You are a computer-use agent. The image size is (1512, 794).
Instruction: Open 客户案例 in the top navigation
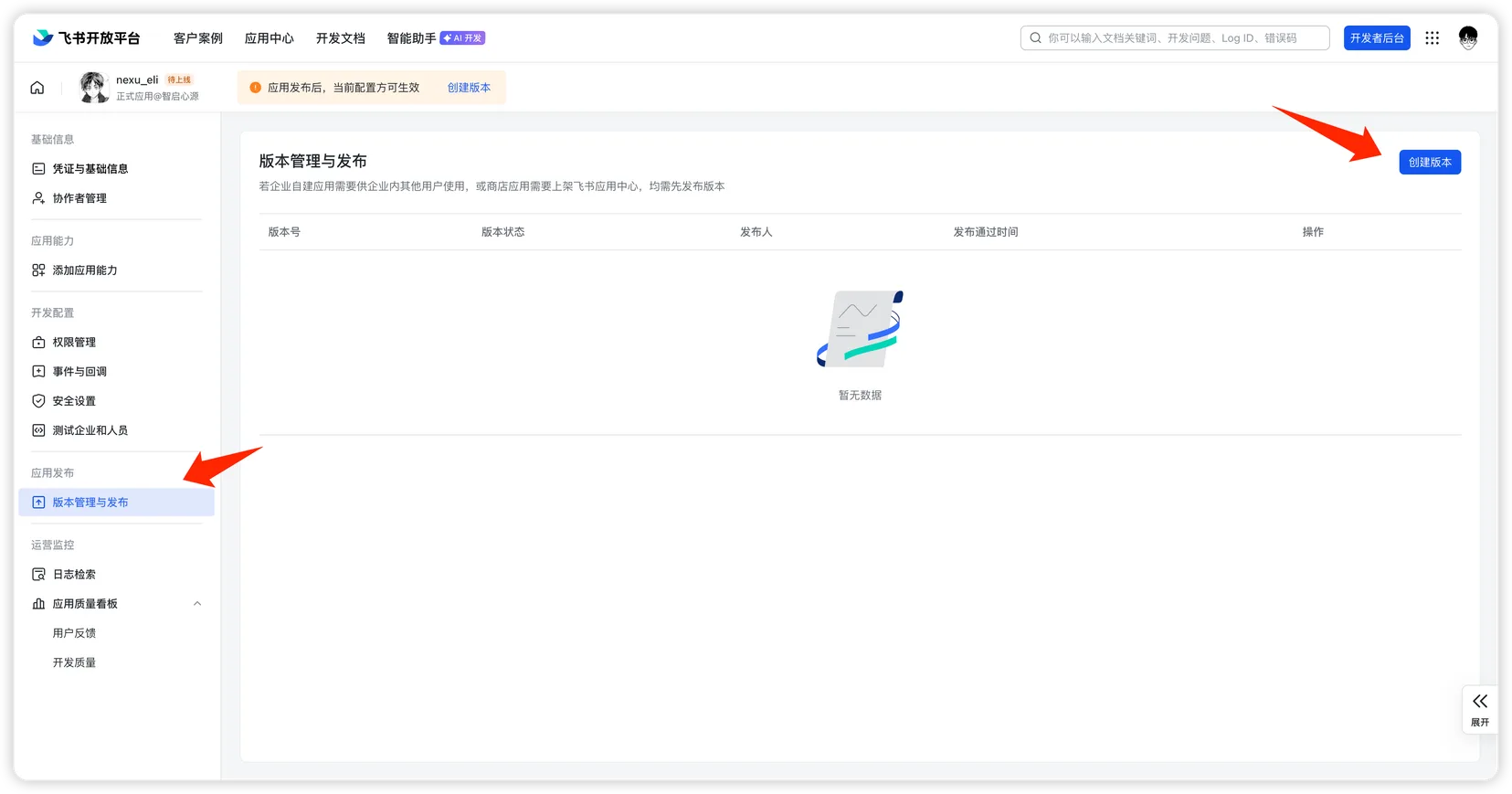(198, 38)
